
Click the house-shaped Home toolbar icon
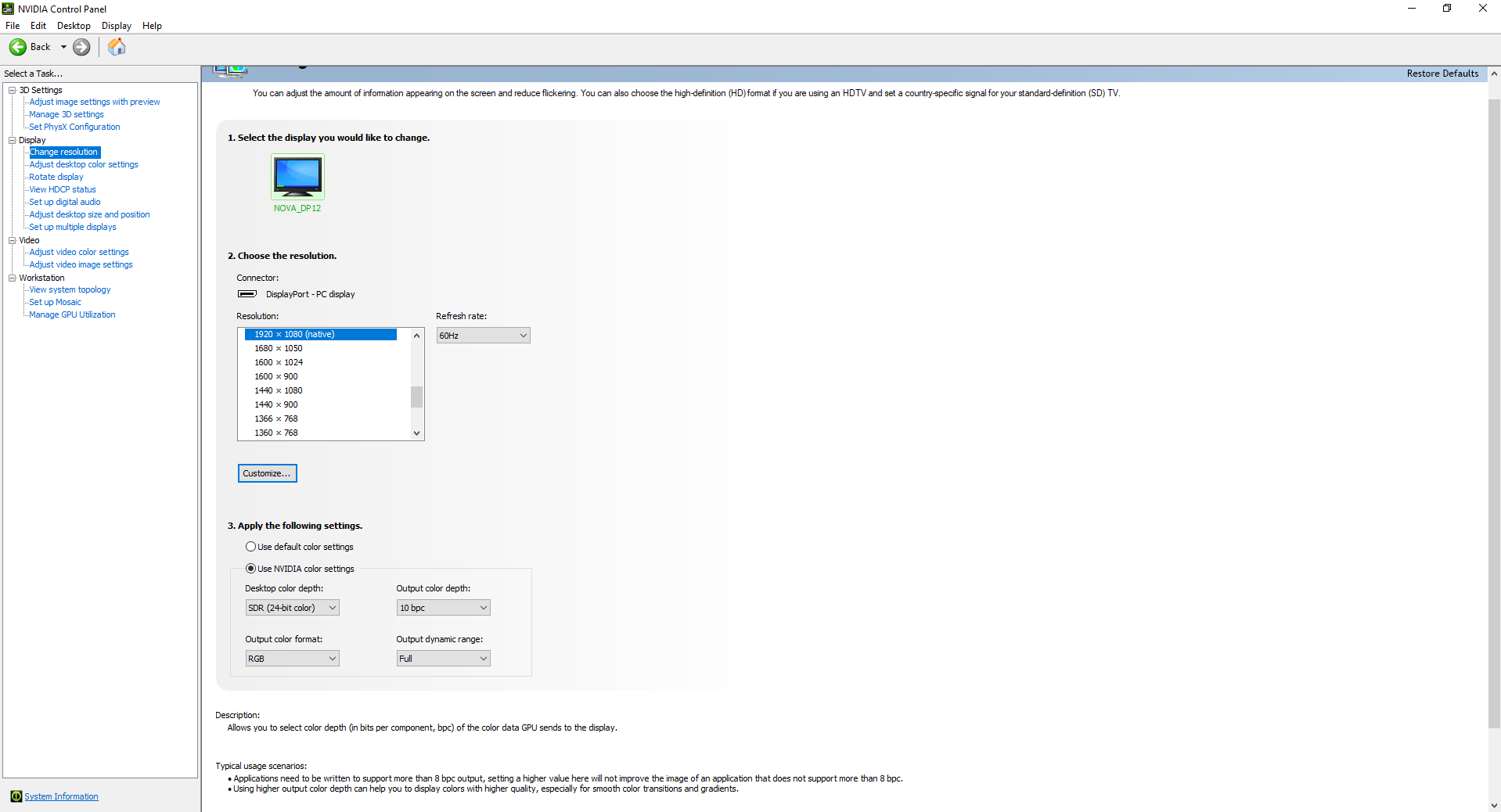click(116, 47)
